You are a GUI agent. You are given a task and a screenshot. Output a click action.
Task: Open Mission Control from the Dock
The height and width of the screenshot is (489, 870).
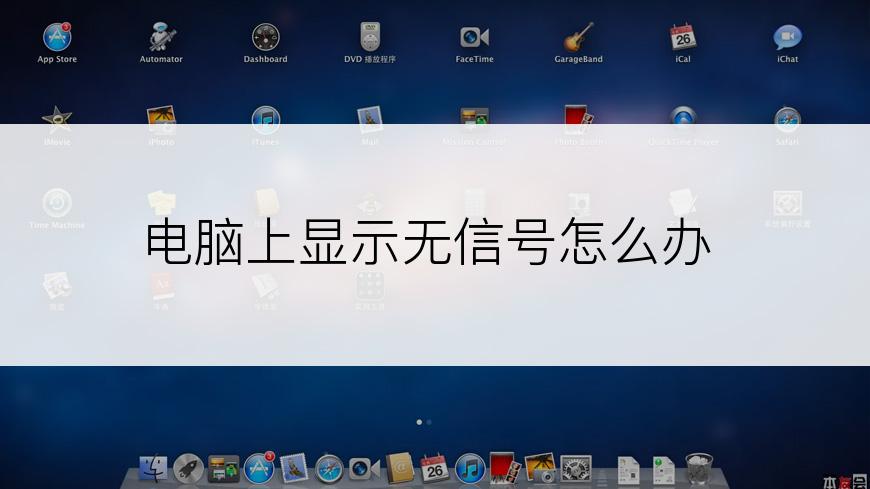tap(224, 468)
